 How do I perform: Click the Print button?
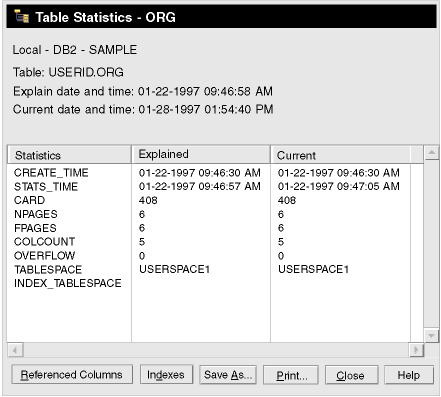291,375
